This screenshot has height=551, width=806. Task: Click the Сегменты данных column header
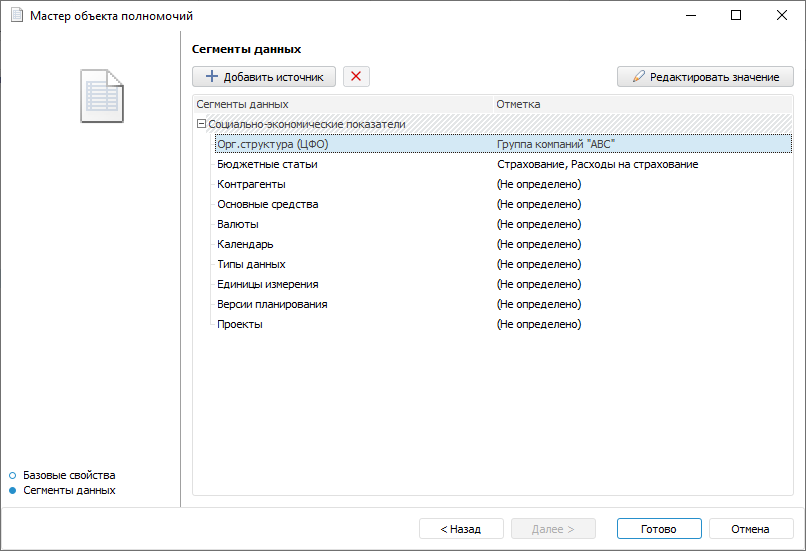(x=243, y=104)
